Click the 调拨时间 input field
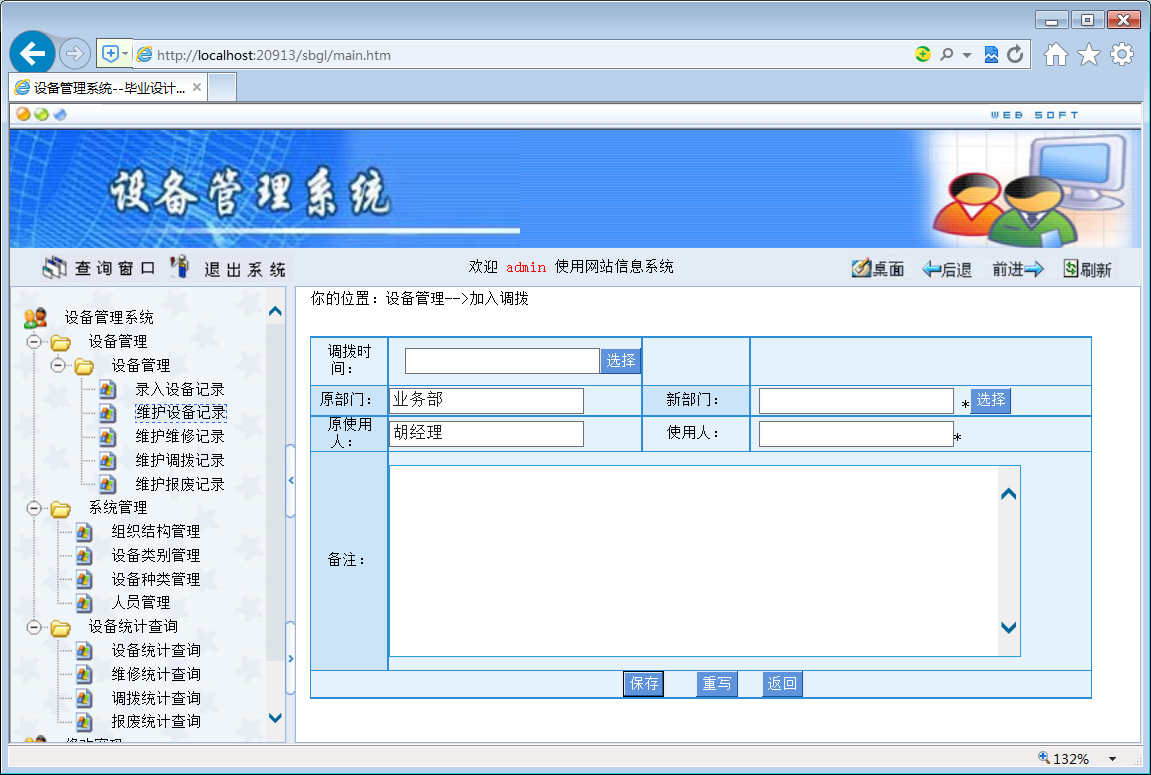This screenshot has height=775, width=1151. (x=502, y=361)
